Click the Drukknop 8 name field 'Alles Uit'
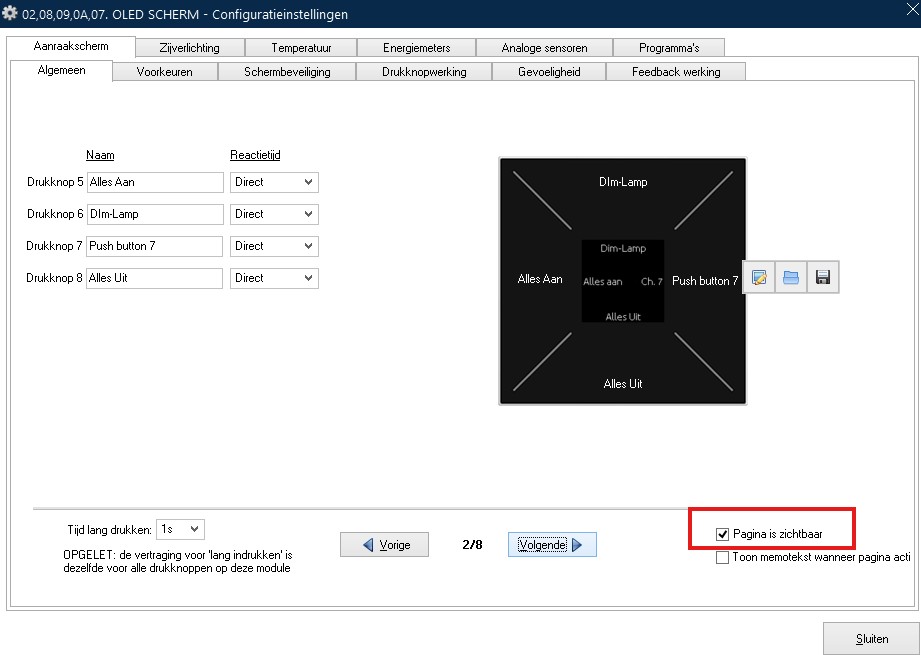Viewport: 921px width, 655px height. 154,278
